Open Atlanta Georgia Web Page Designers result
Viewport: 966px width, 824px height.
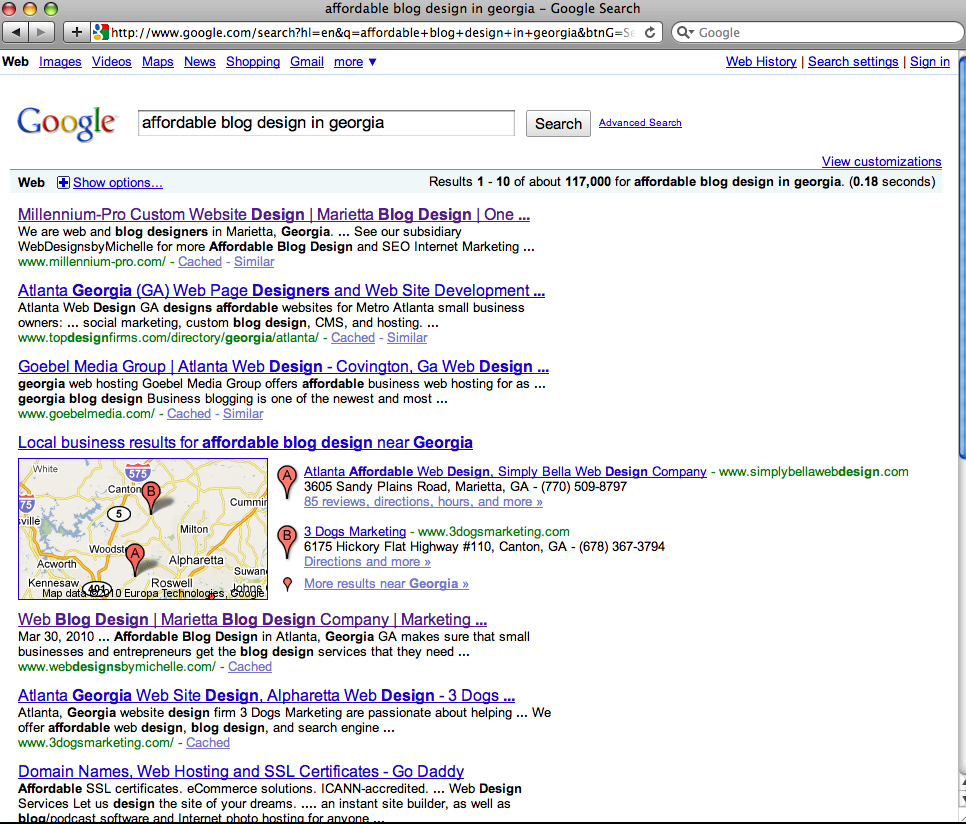[x=282, y=290]
